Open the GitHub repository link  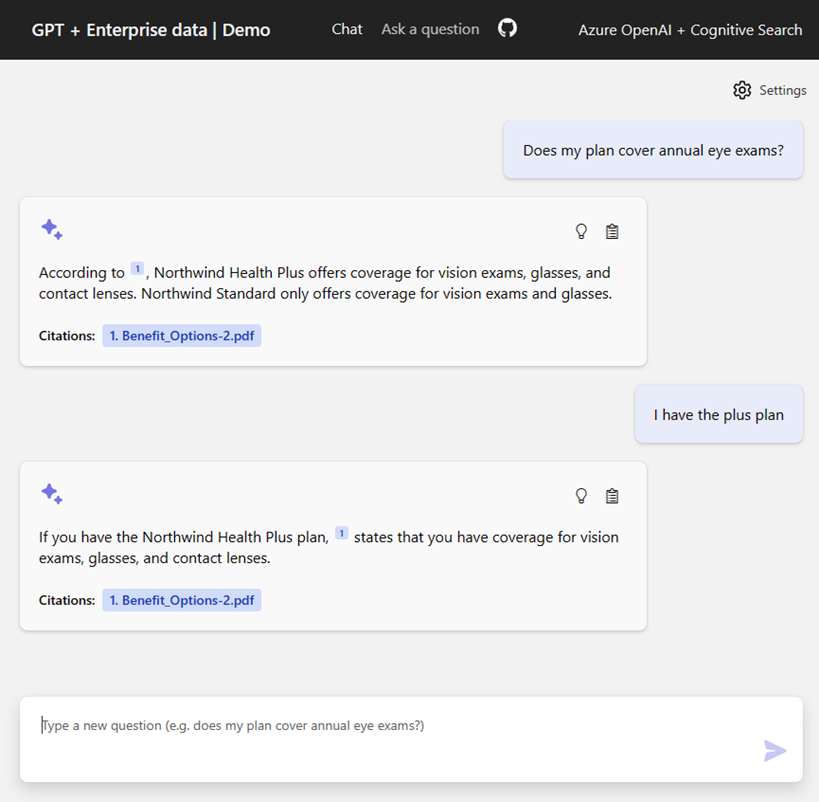click(x=507, y=29)
